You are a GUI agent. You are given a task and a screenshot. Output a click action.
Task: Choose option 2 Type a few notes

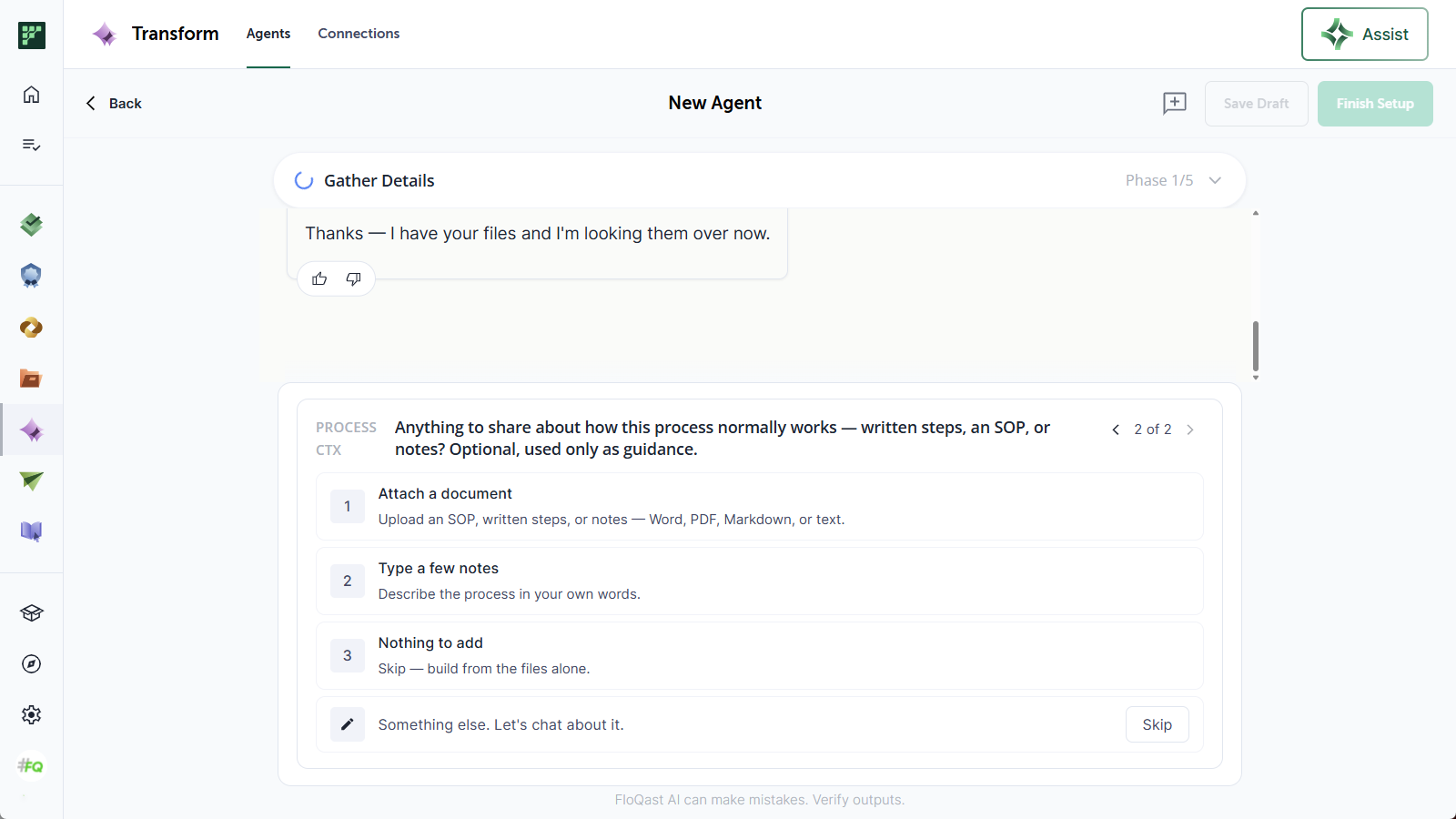click(760, 581)
